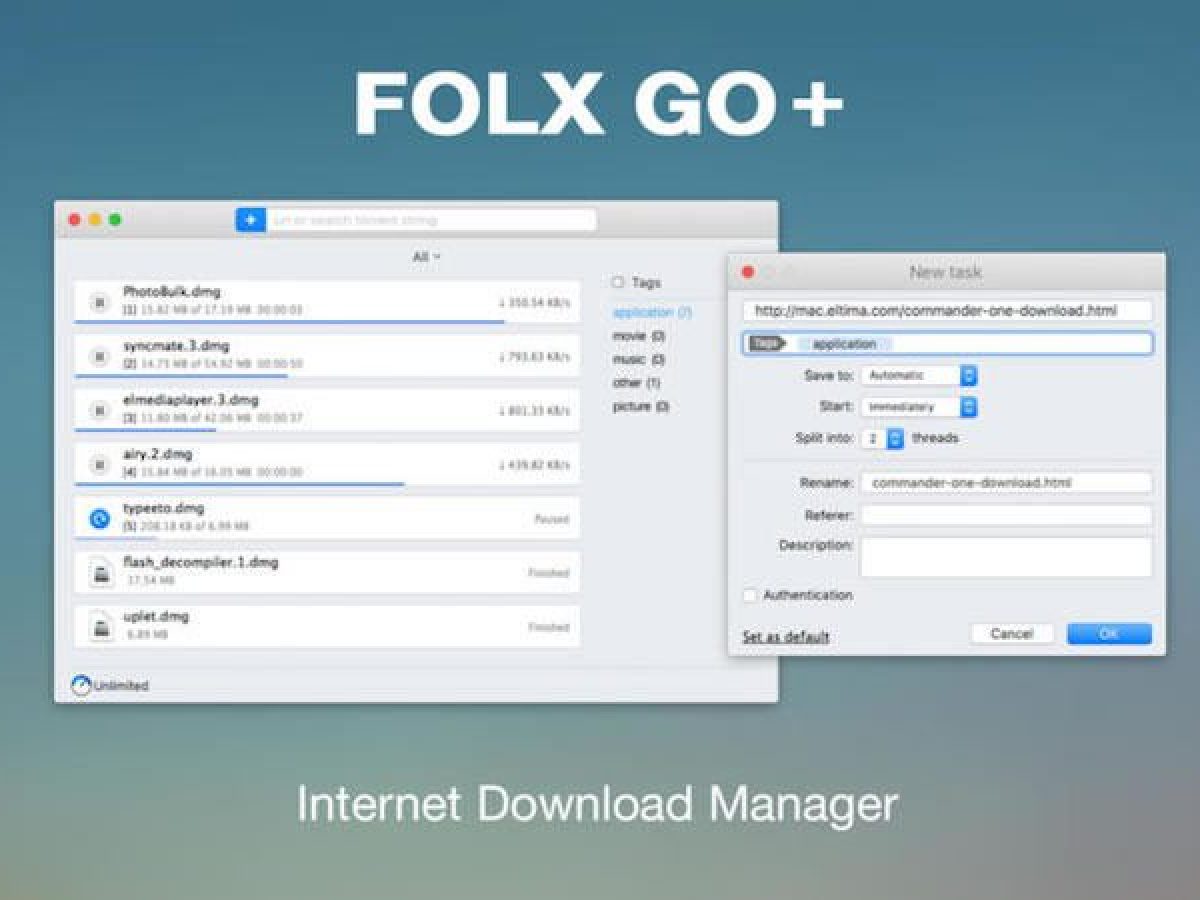The image size is (1200, 900).
Task: Click the Unlimited speed label
Action: [121, 686]
